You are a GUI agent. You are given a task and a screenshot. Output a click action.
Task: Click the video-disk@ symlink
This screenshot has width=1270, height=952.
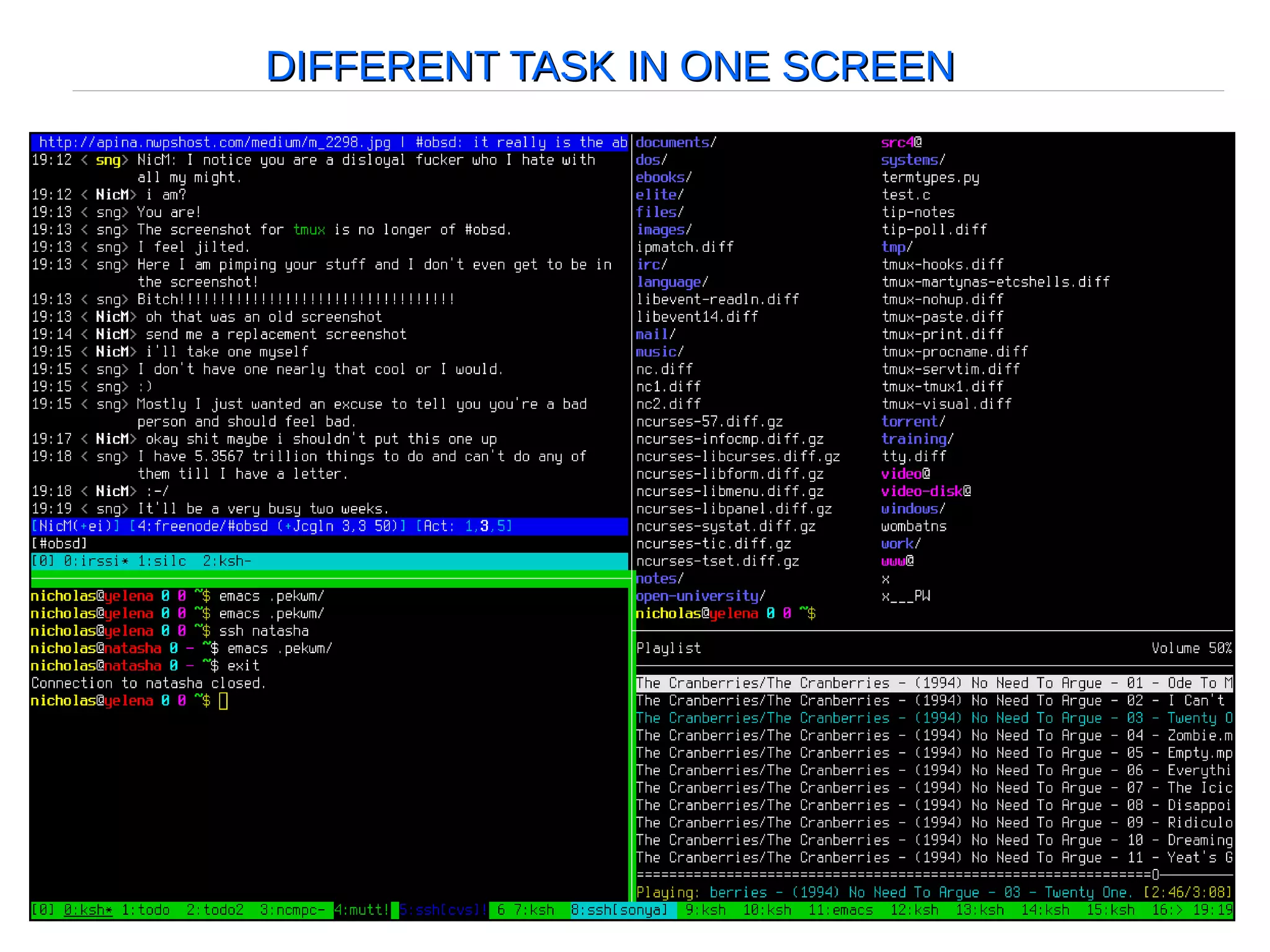tap(926, 492)
